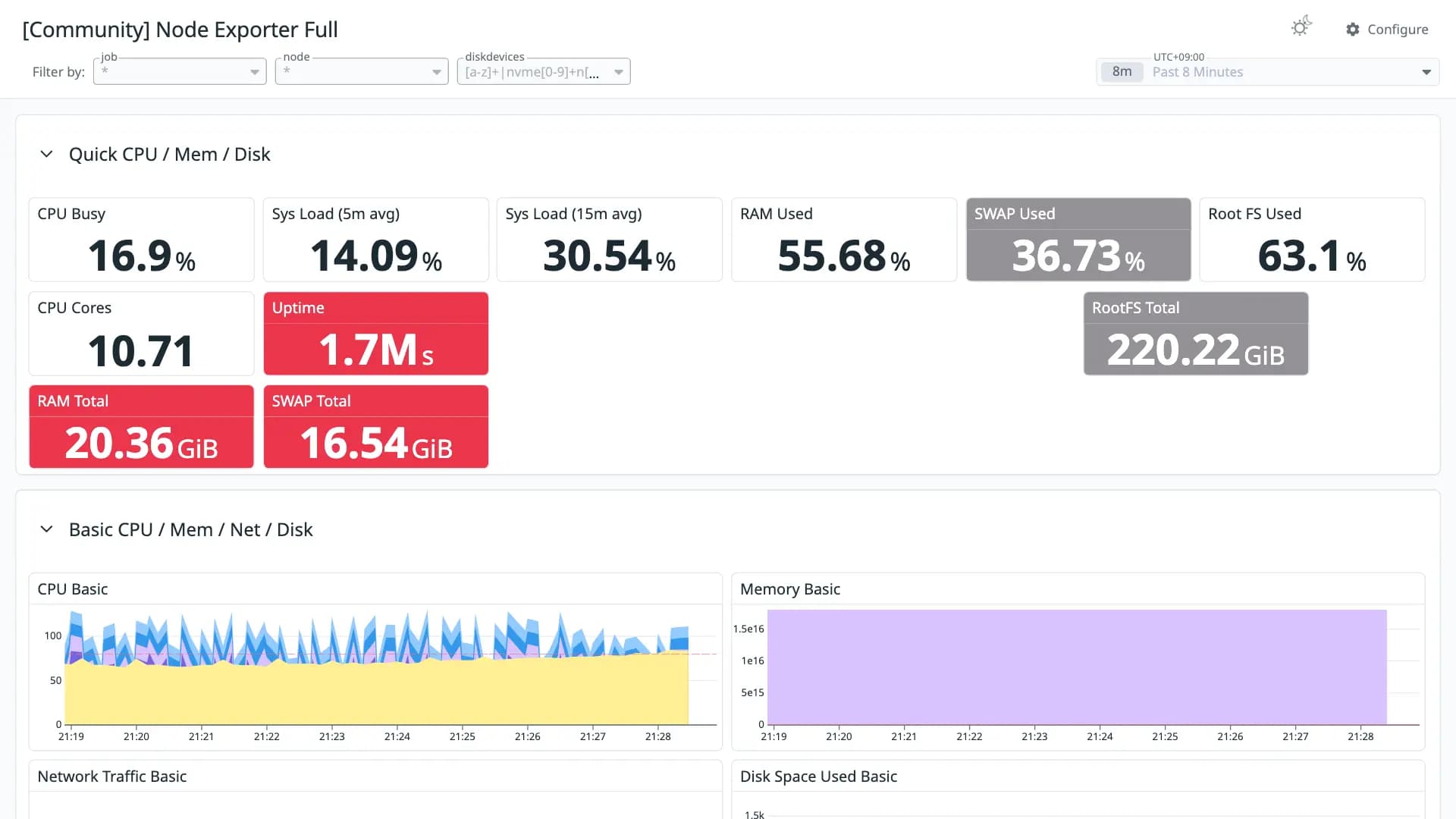This screenshot has width=1456, height=819.
Task: Click the purple area in the Memory Basic chart
Action: 1077,667
